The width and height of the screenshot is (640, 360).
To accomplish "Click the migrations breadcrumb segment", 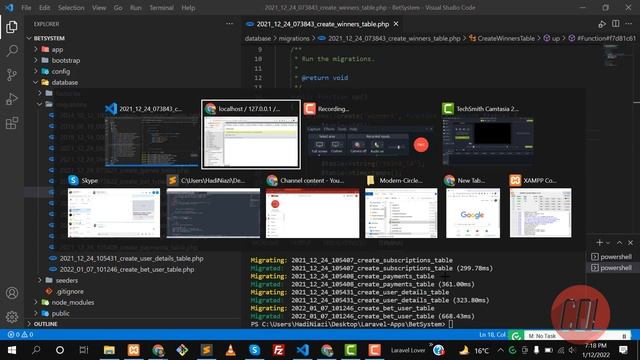I will point(294,38).
